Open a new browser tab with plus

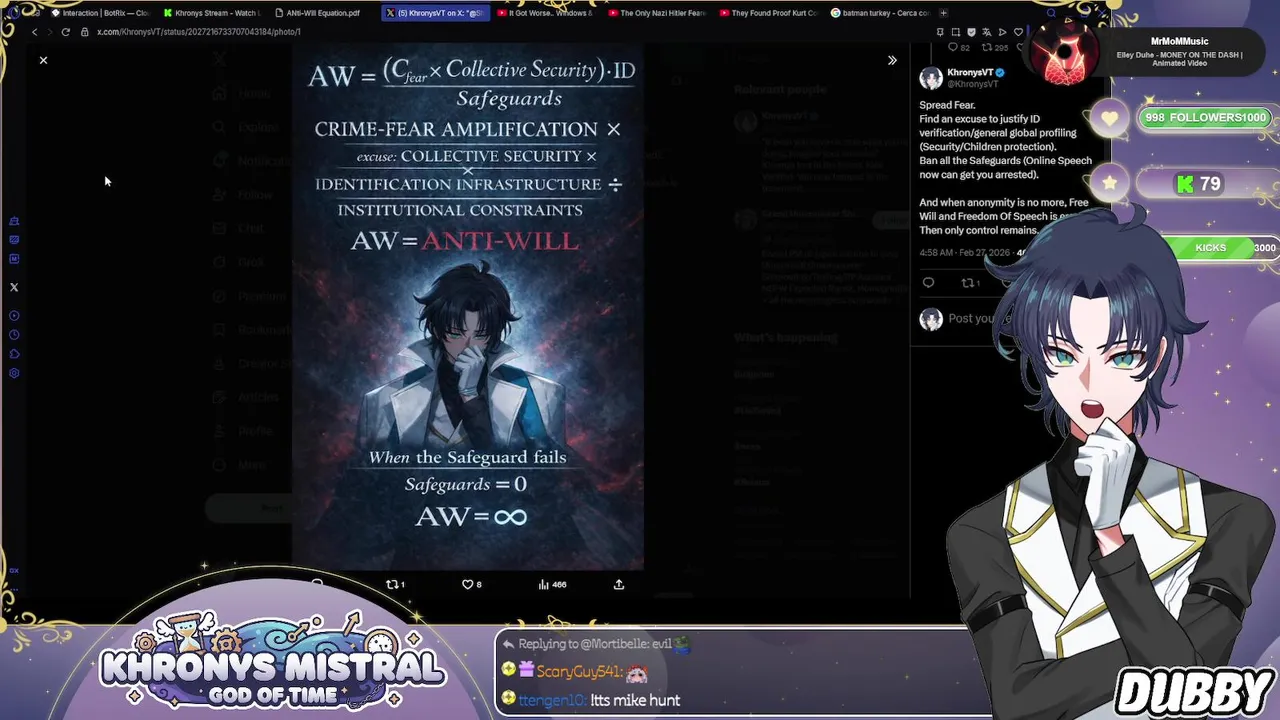(x=943, y=13)
